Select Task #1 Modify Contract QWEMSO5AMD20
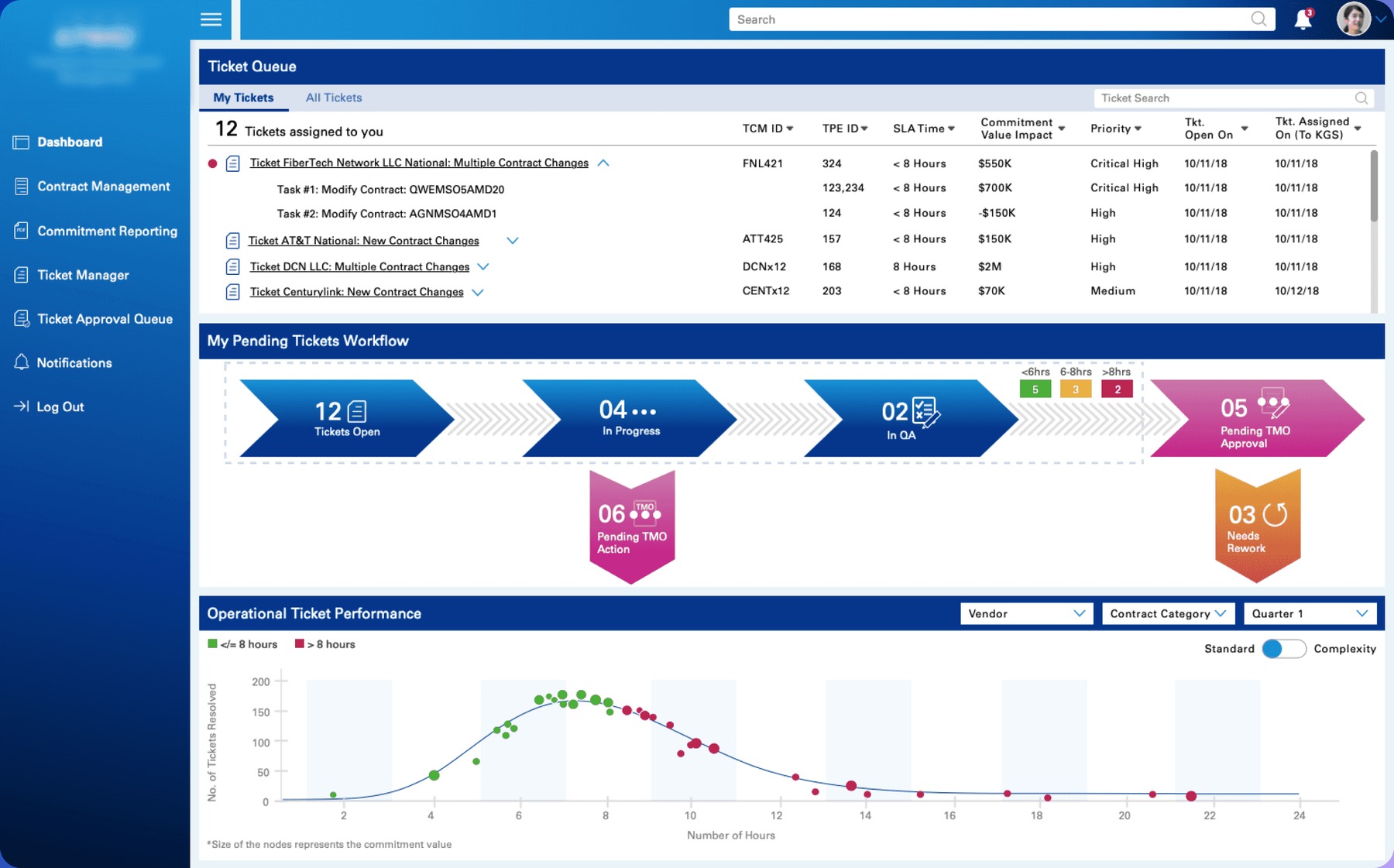This screenshot has height=868, width=1394. [390, 189]
